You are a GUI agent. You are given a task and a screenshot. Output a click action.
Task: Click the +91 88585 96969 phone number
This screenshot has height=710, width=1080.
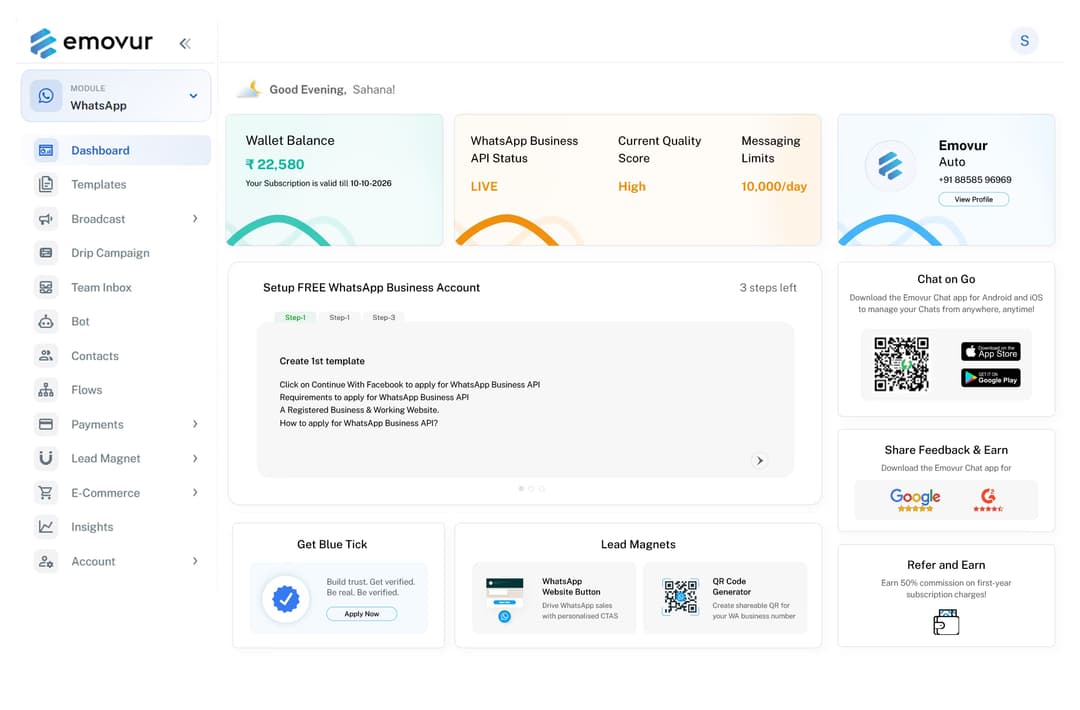(975, 180)
